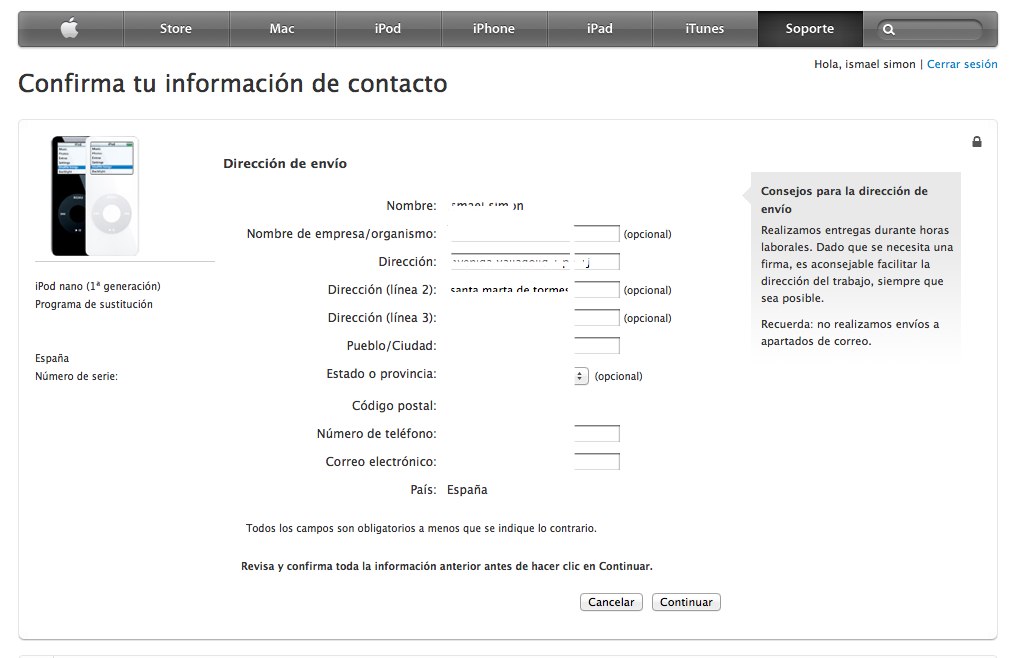This screenshot has width=1023, height=658.
Task: Click the 'Confirma tu información de contacto' heading
Action: 233,83
